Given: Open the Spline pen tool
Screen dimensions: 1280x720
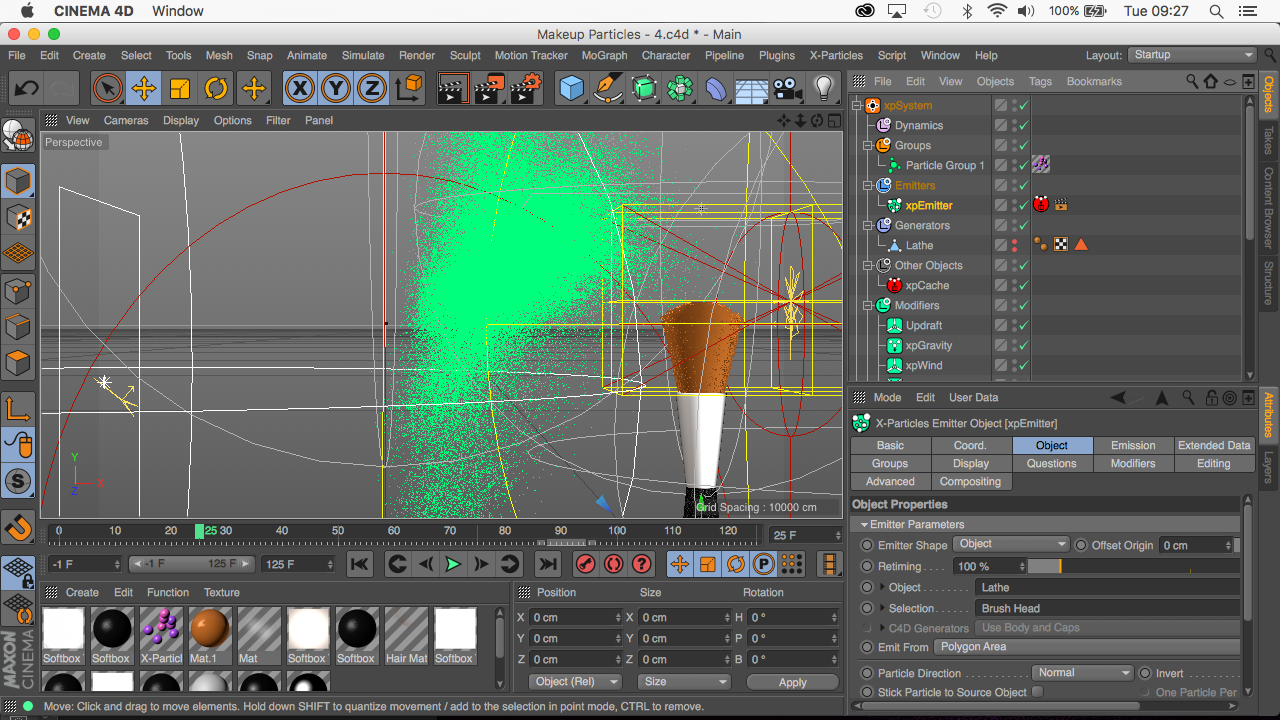Looking at the screenshot, I should click(607, 88).
